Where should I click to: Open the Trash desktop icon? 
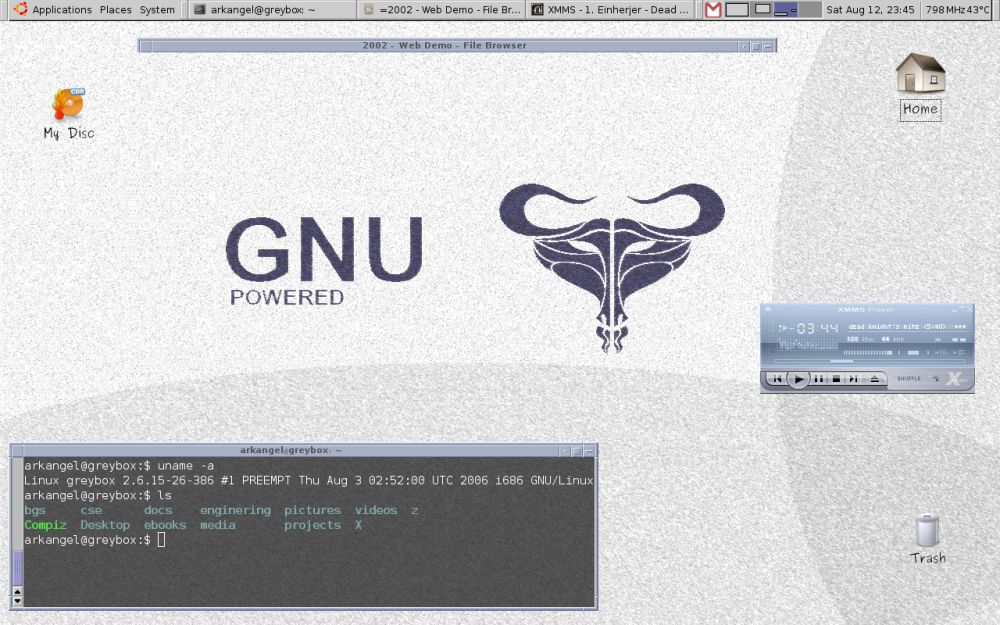coord(927,540)
